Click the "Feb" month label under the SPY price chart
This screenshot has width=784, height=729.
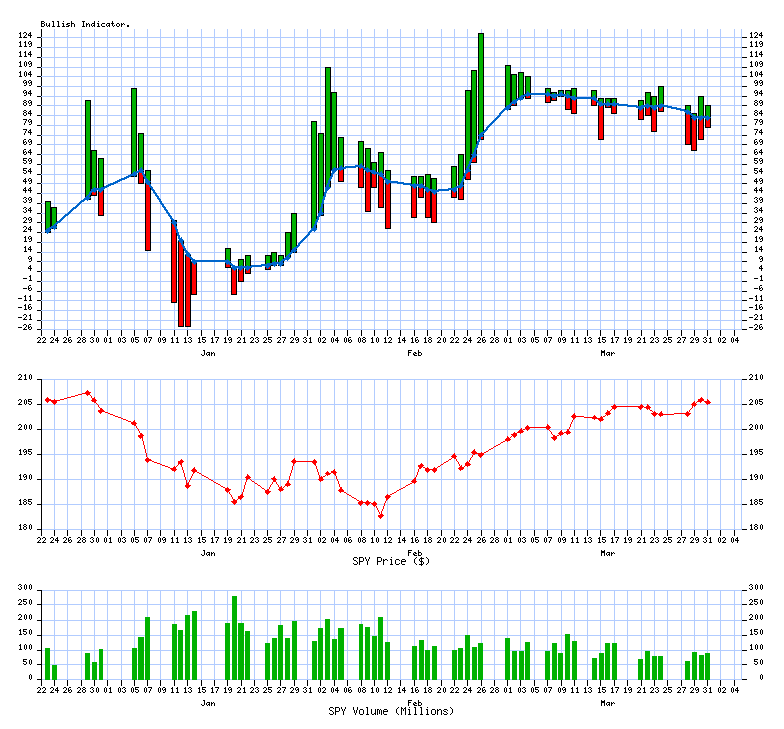click(414, 552)
